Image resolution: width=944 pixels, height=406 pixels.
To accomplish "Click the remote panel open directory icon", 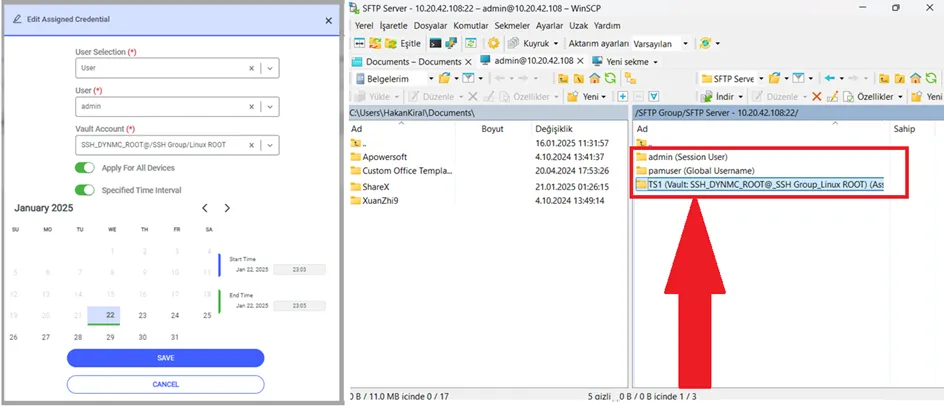I will coord(774,78).
